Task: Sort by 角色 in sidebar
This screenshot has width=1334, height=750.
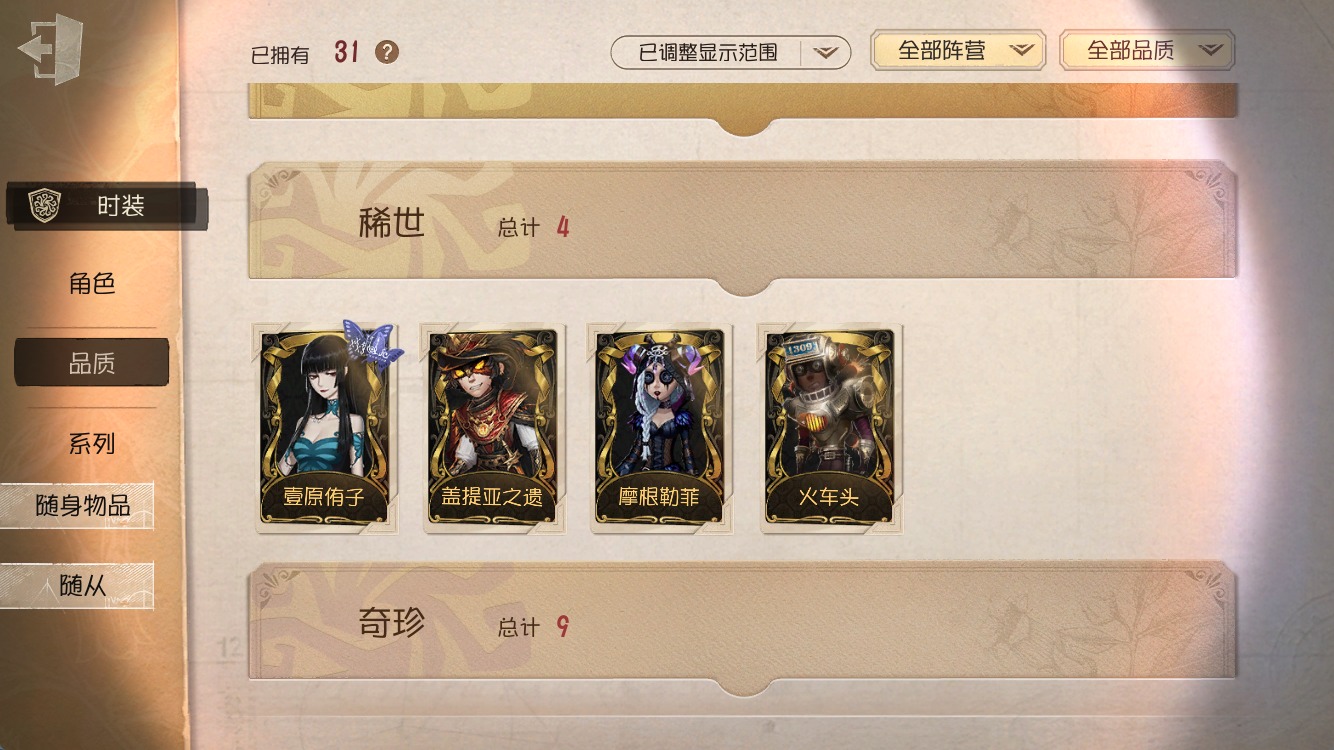Action: pos(92,284)
